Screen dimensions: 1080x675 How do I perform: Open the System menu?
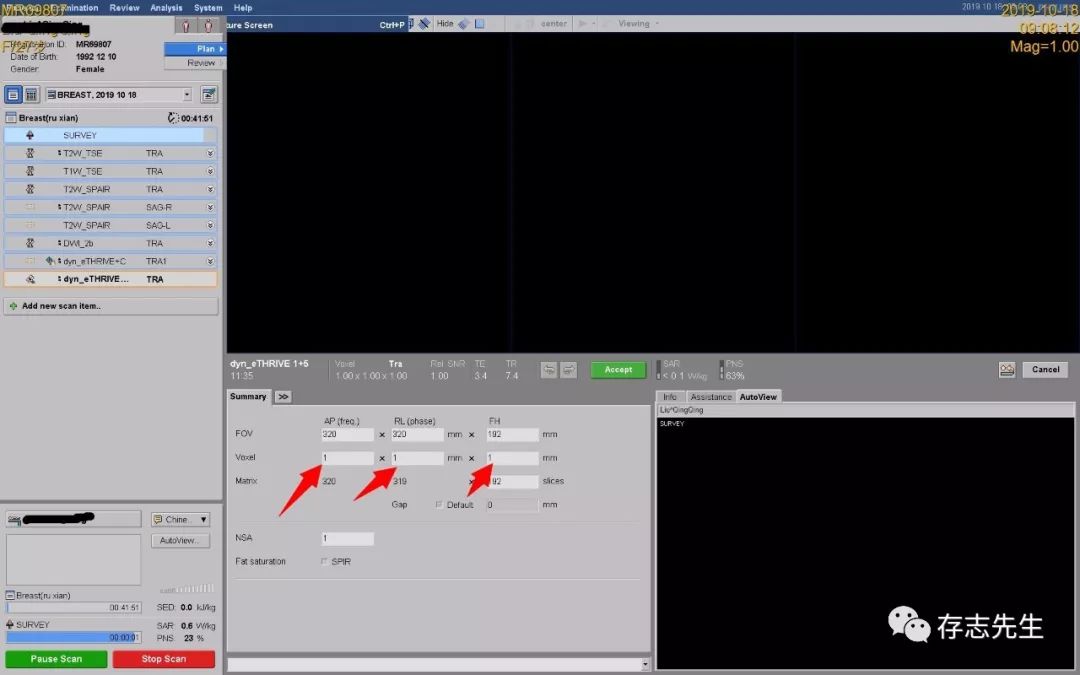tap(208, 8)
